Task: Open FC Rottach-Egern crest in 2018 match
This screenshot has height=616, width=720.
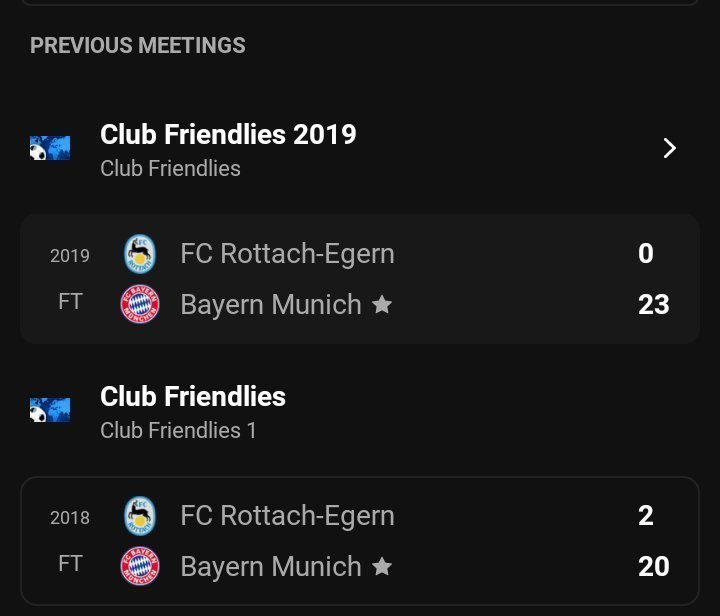Action: point(140,515)
